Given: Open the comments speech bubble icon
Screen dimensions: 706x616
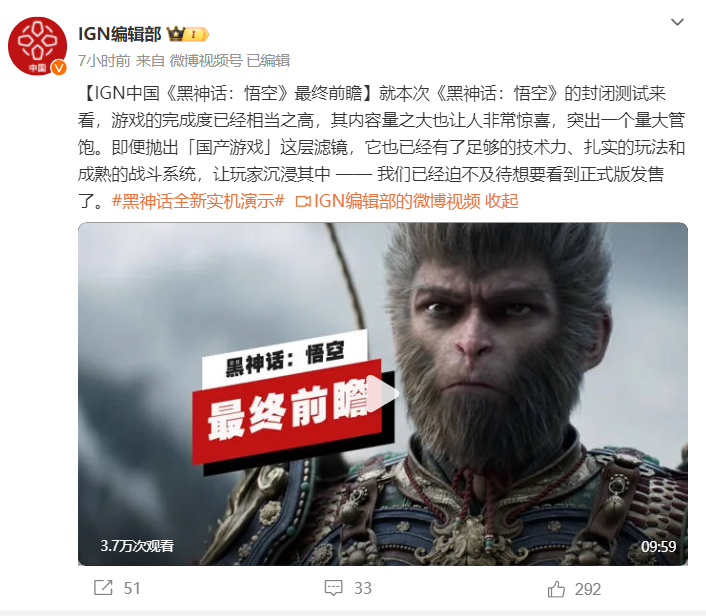Looking at the screenshot, I should 334,588.
